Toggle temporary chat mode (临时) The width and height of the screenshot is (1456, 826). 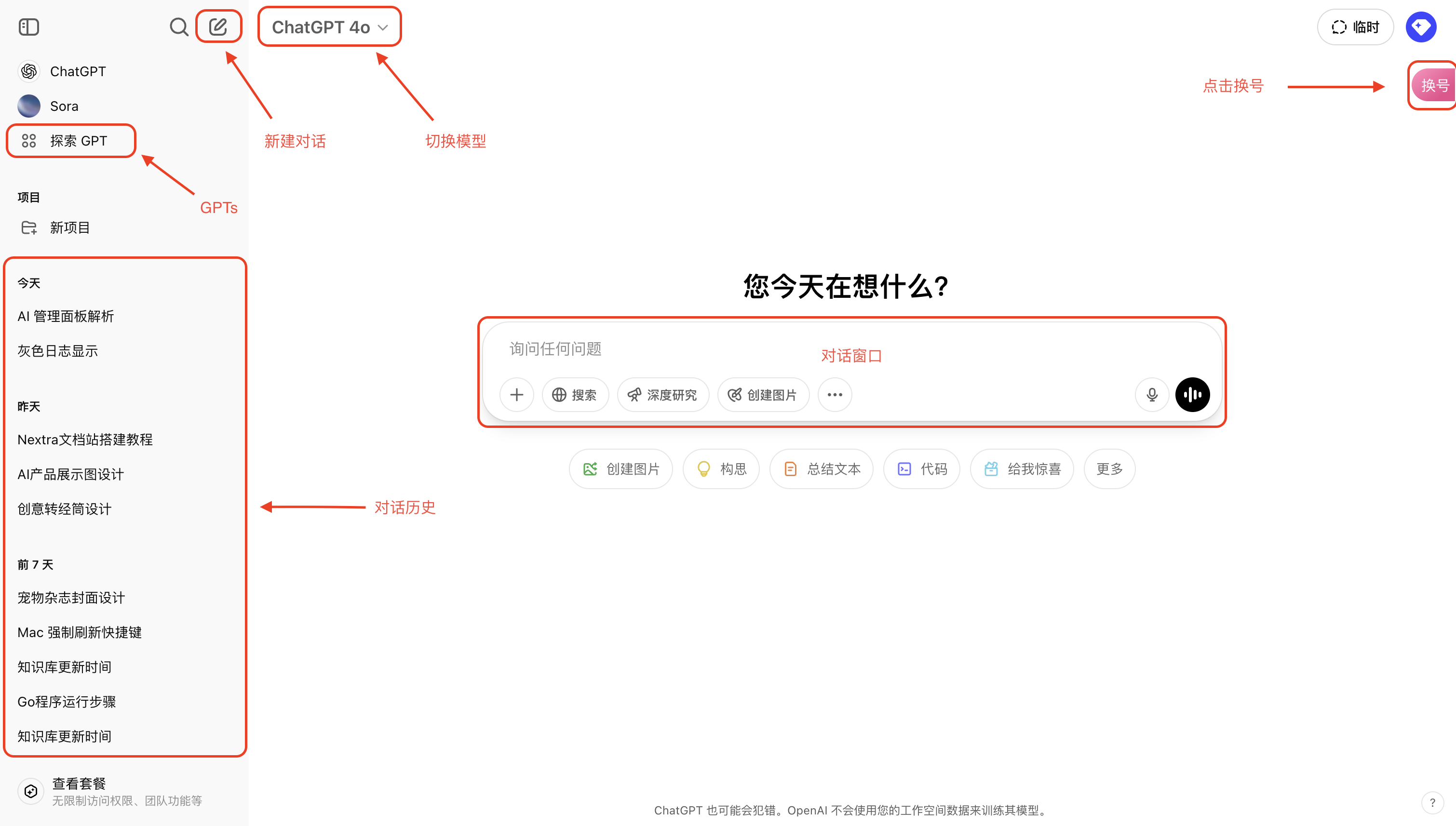pos(1355,27)
